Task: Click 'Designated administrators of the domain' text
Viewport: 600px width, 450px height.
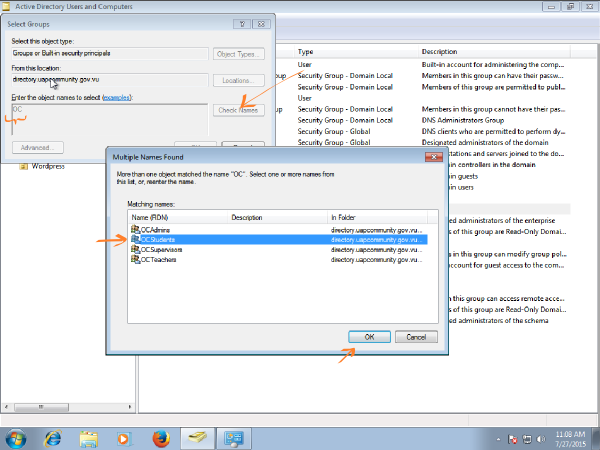Action: [x=485, y=142]
